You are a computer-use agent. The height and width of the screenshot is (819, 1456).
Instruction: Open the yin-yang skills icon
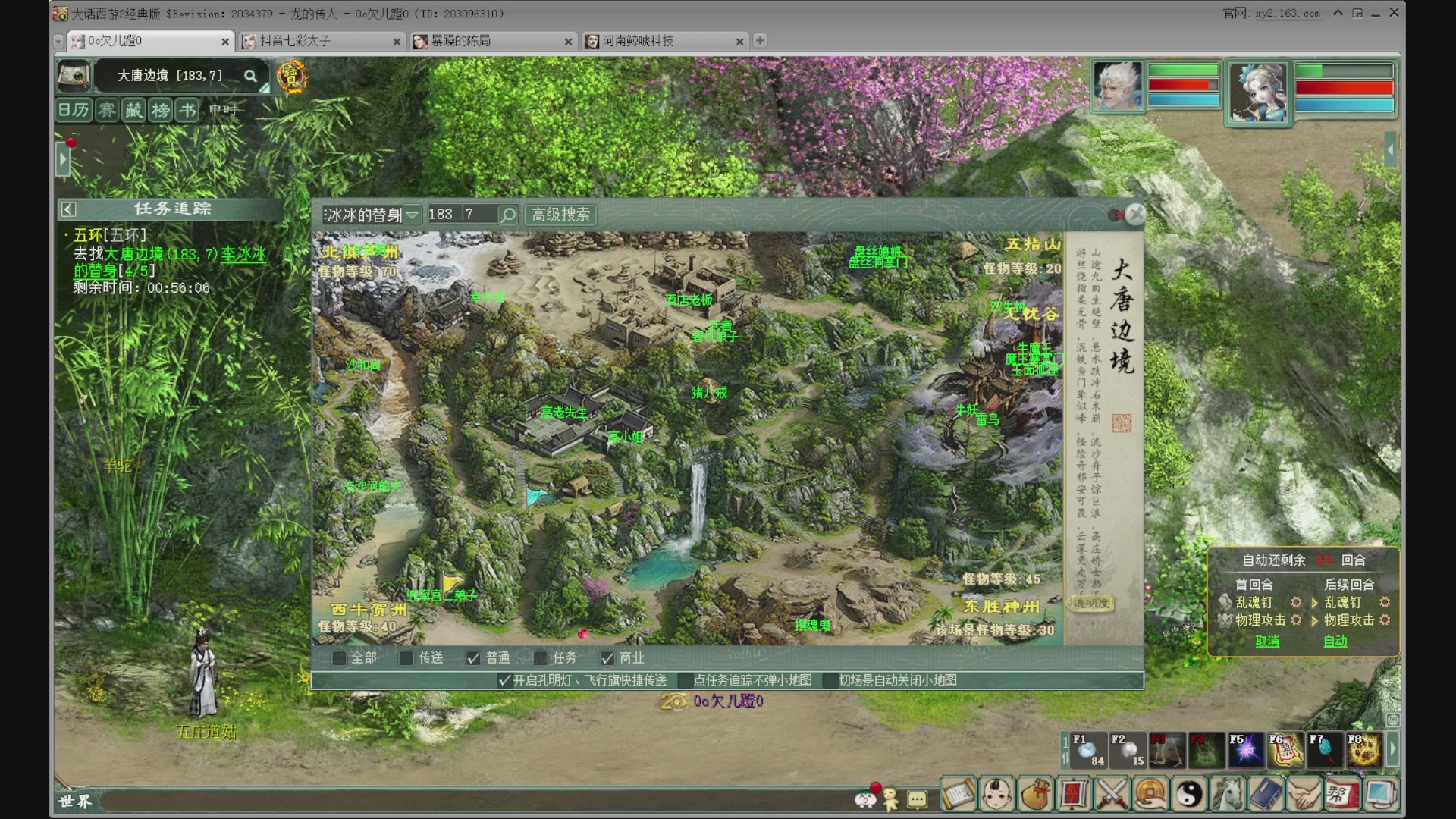(x=1189, y=794)
